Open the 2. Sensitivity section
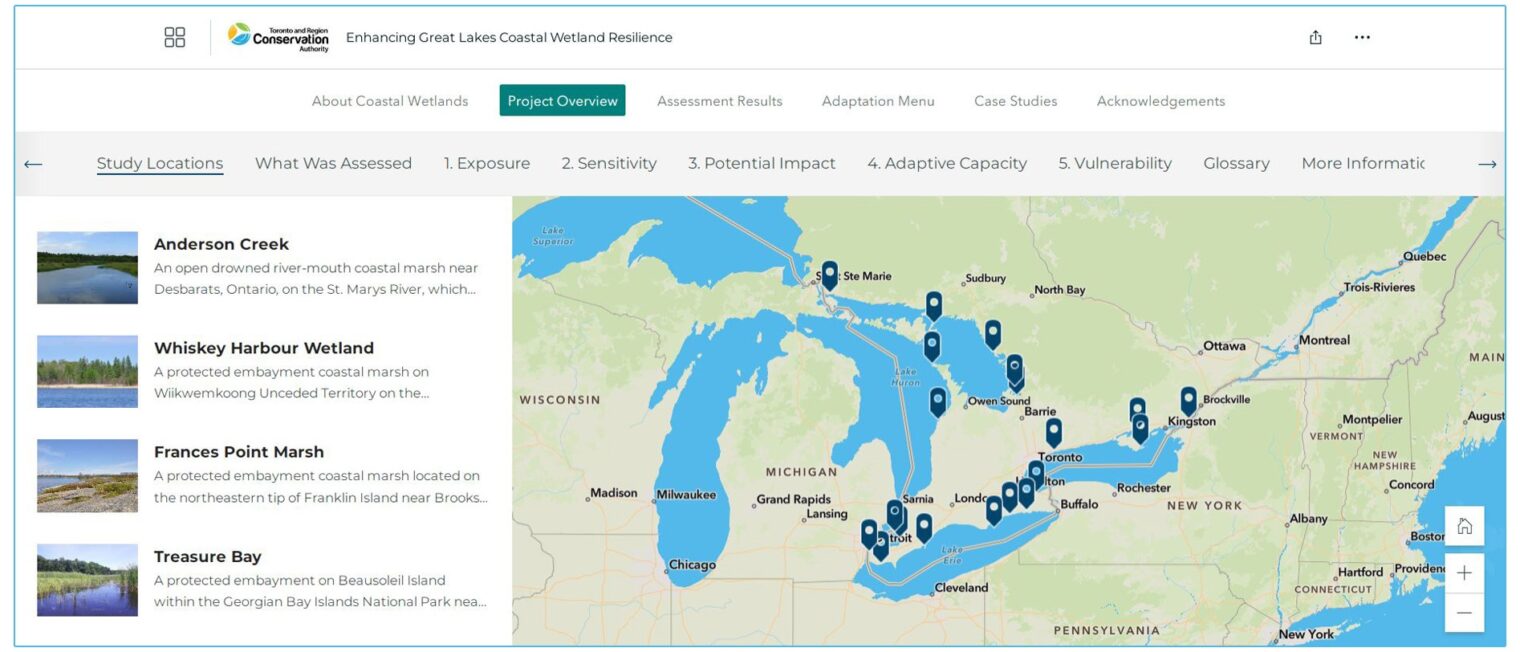Viewport: 1520px width, 652px height. click(610, 162)
